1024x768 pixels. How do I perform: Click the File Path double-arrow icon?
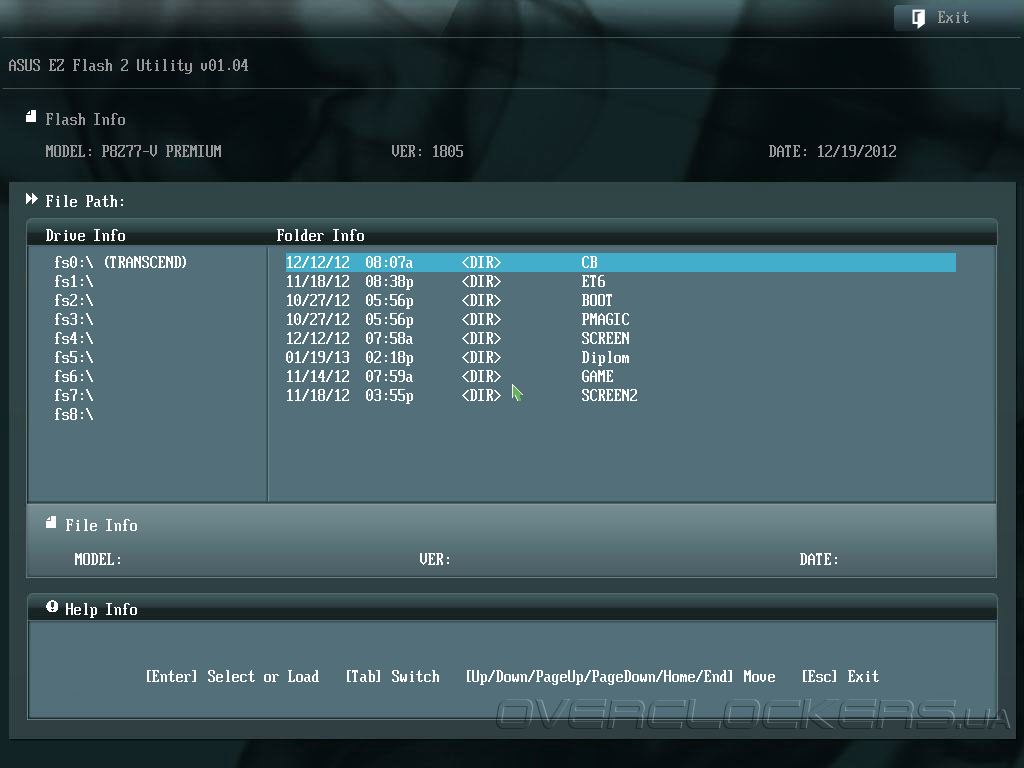coord(31,199)
